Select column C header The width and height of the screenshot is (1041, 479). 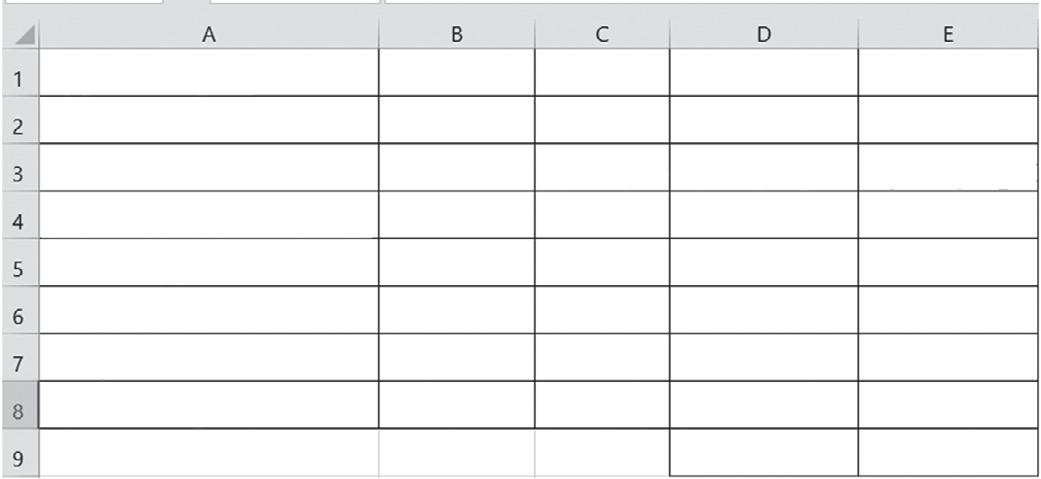(602, 35)
